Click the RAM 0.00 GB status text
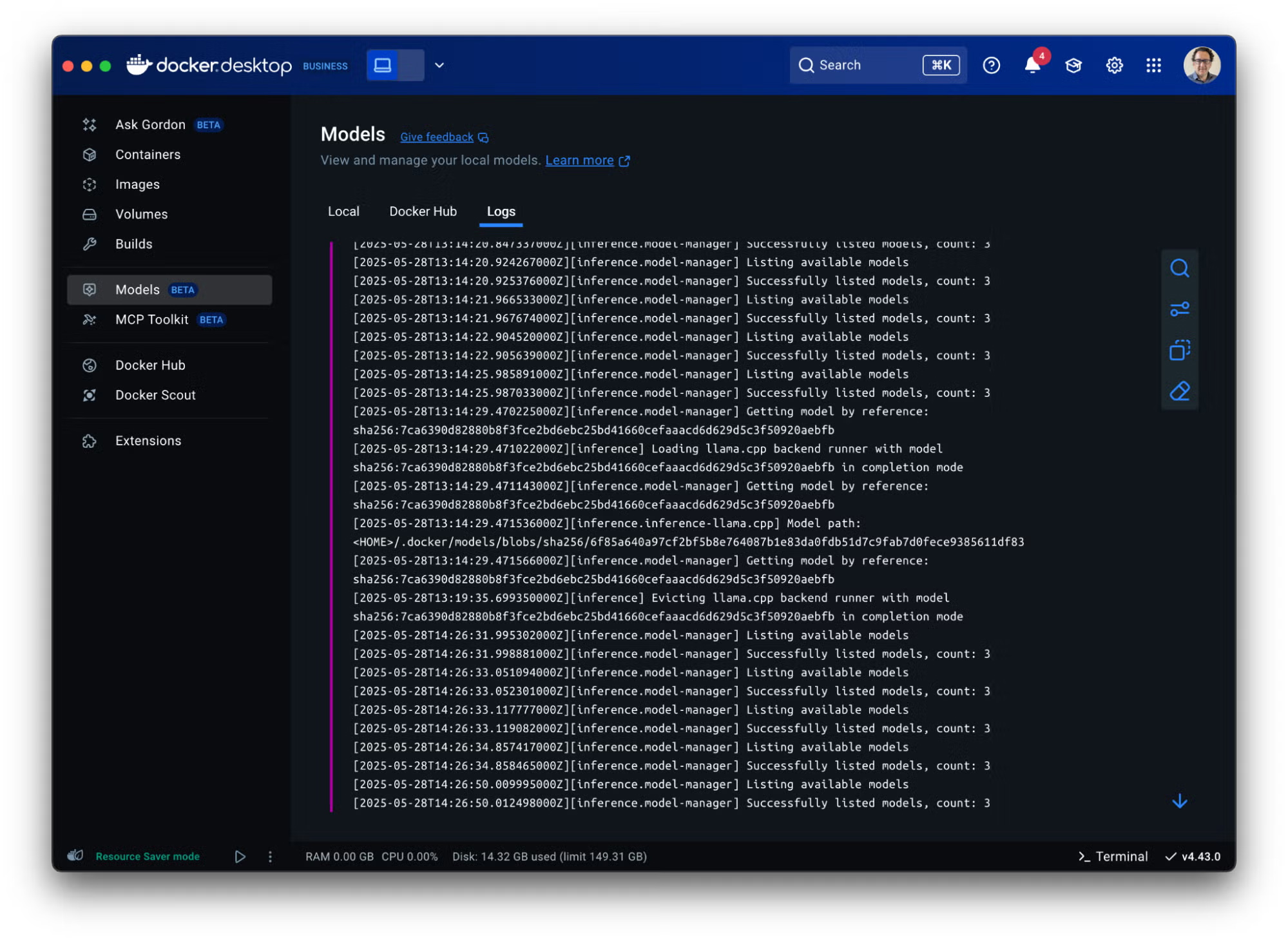Screen dimensions: 1288x941 tap(339, 856)
